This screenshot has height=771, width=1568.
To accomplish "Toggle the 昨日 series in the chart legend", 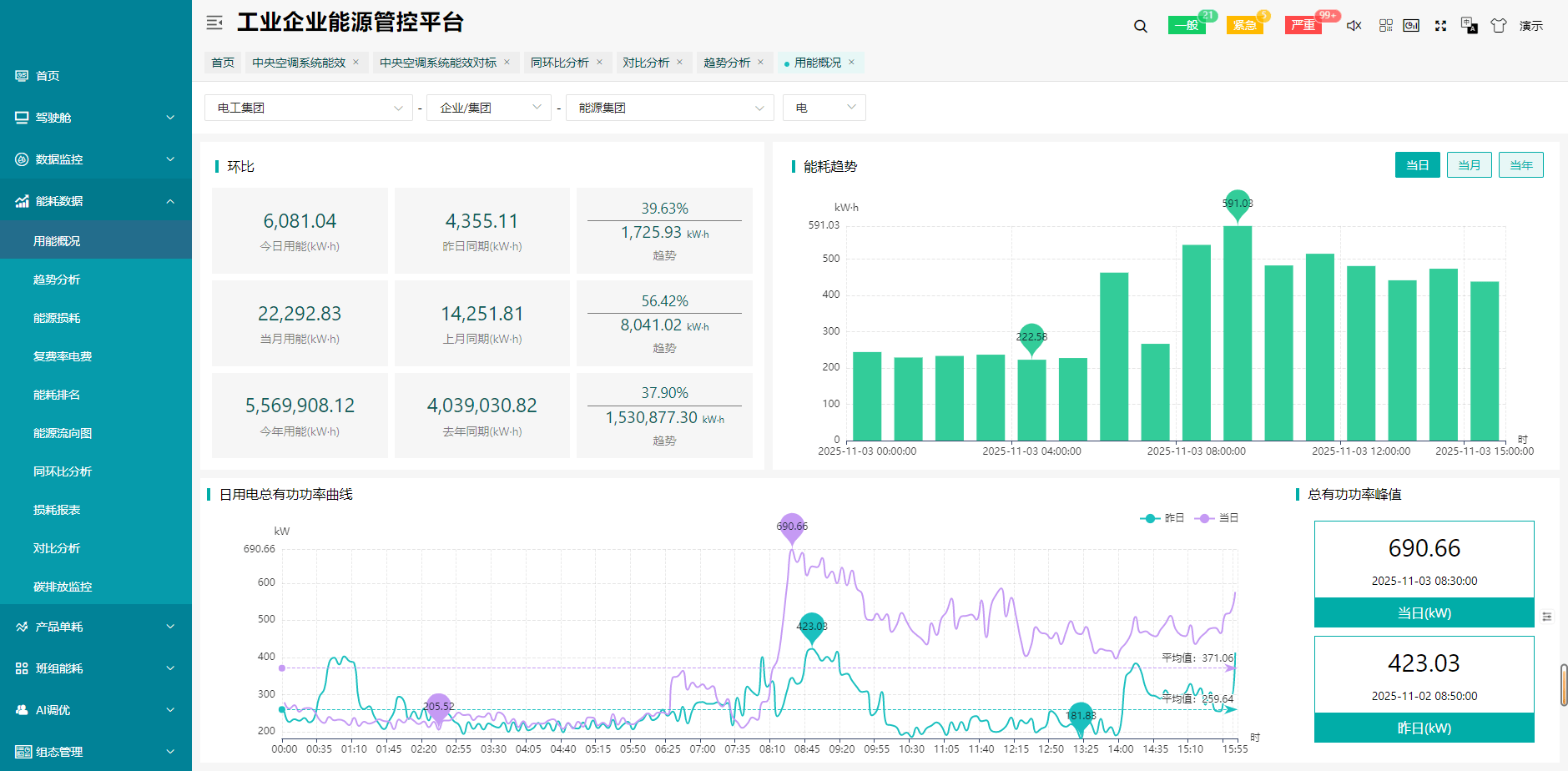I will 1162,518.
